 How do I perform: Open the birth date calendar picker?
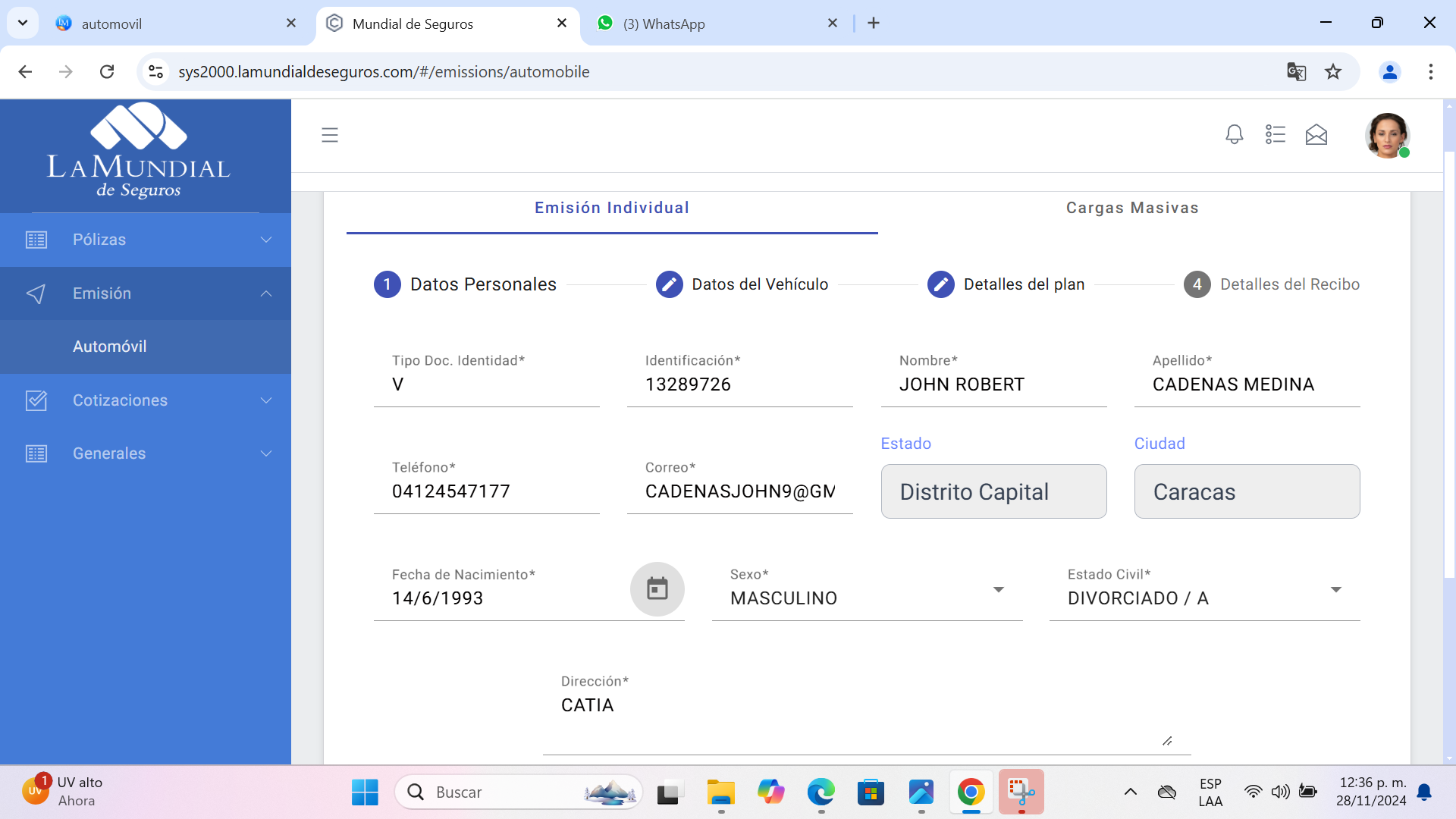click(x=657, y=588)
